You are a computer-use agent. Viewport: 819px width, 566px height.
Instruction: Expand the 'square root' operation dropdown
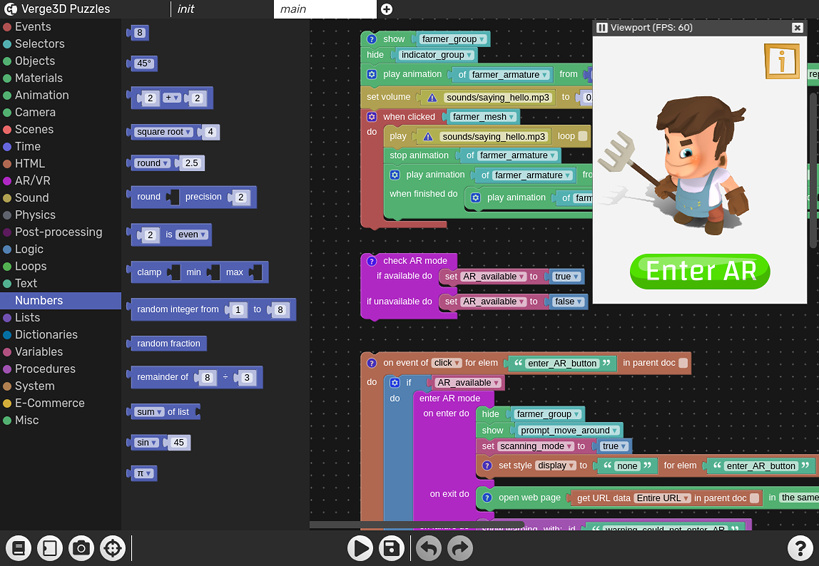[163, 132]
